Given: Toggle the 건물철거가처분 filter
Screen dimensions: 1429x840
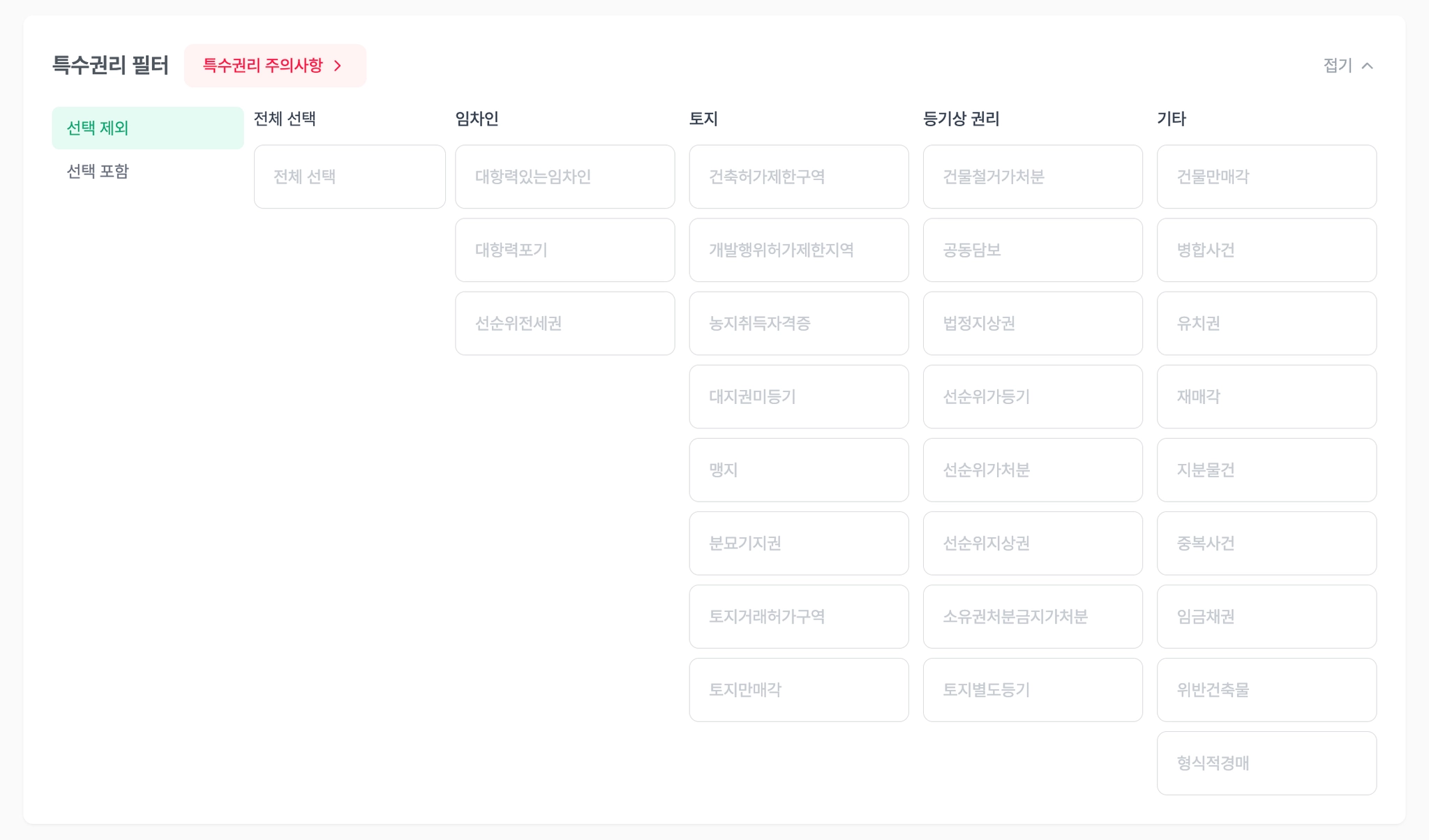Looking at the screenshot, I should click(x=1032, y=177).
